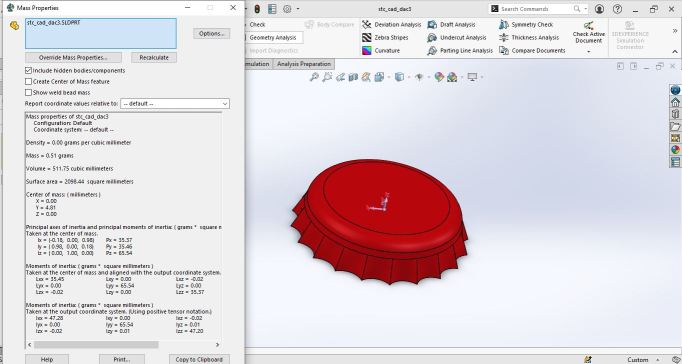Toggle Curvature display

point(381,51)
